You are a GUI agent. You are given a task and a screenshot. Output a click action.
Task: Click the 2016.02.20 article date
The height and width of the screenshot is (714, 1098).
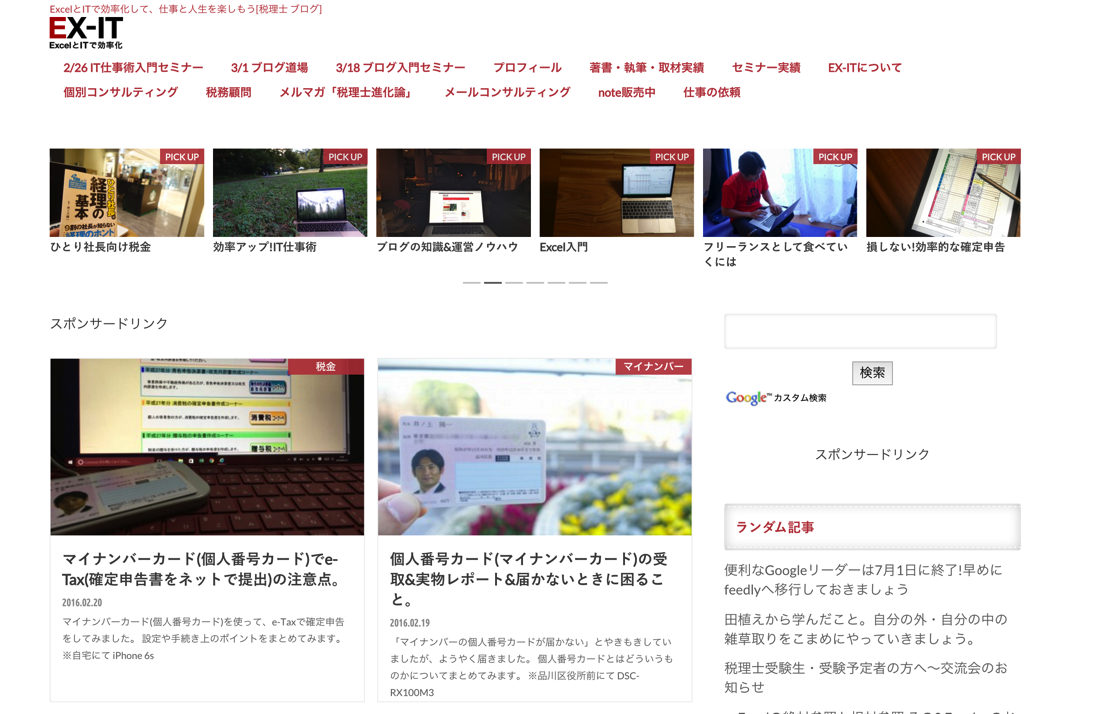[x=82, y=603]
